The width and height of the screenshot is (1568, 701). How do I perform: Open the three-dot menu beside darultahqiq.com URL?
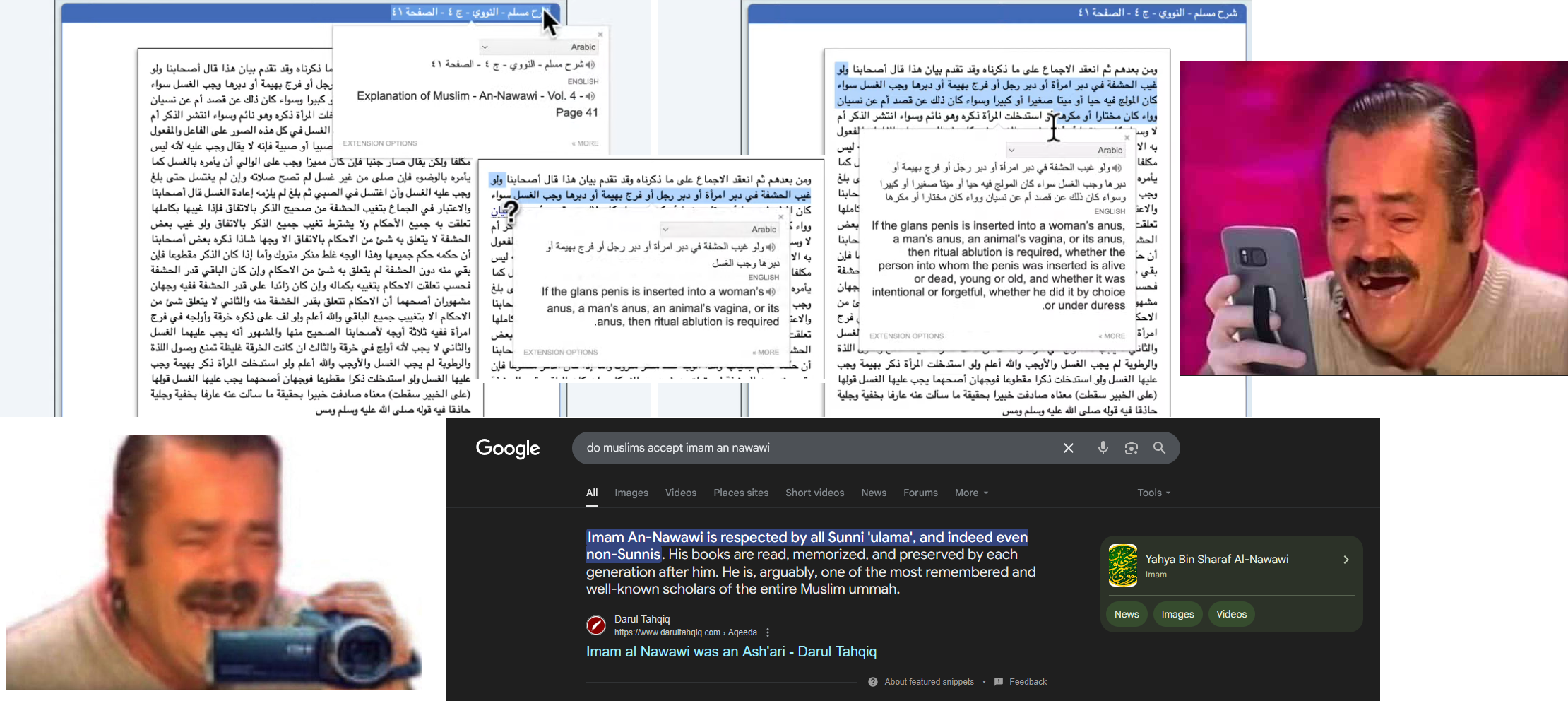tap(768, 632)
